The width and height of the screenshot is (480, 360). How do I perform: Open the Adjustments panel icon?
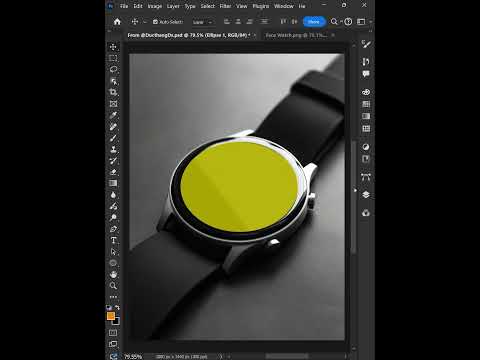tap(366, 147)
